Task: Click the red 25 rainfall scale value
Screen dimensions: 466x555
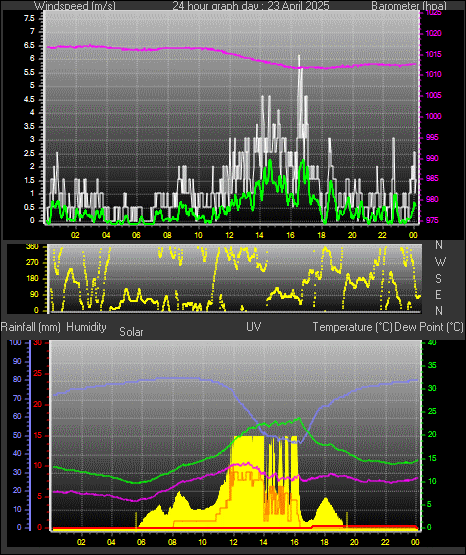Action: point(38,373)
